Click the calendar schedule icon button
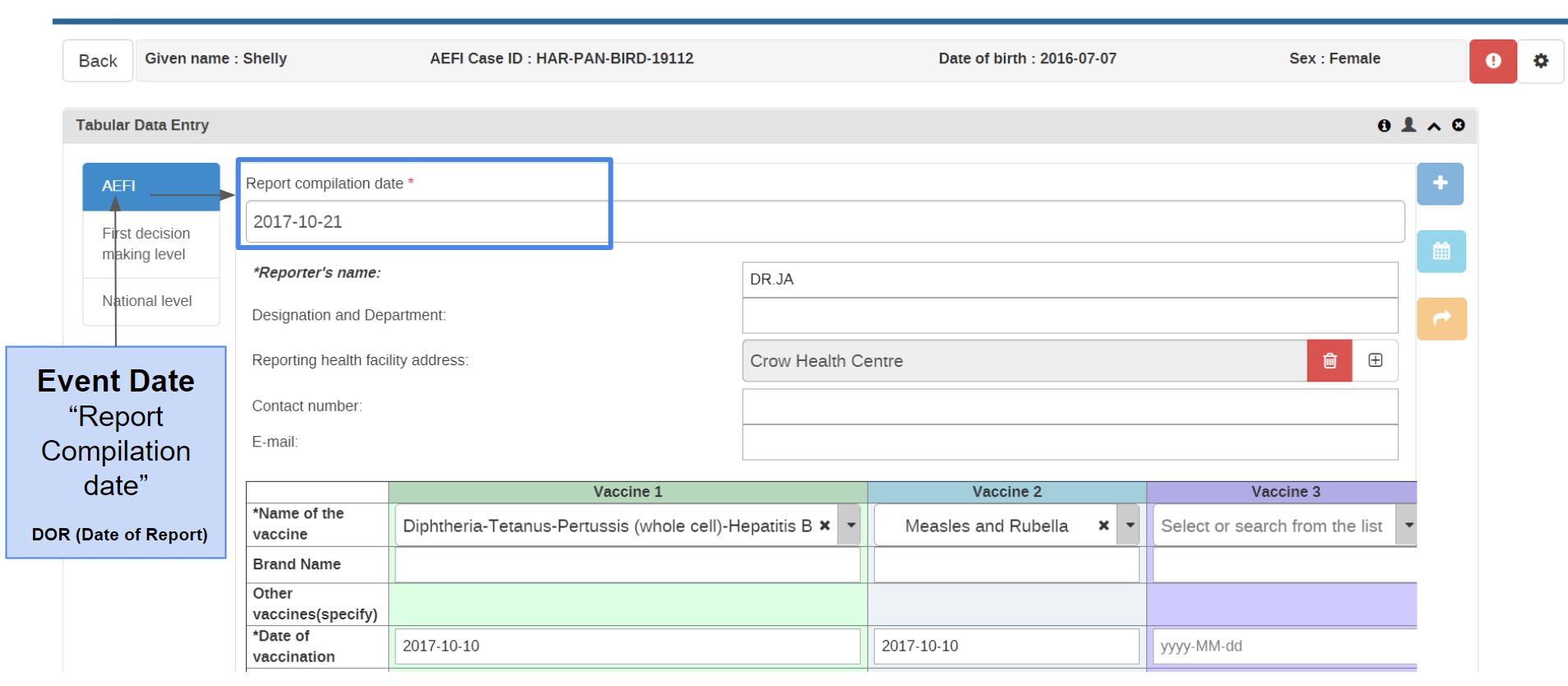 1441,251
